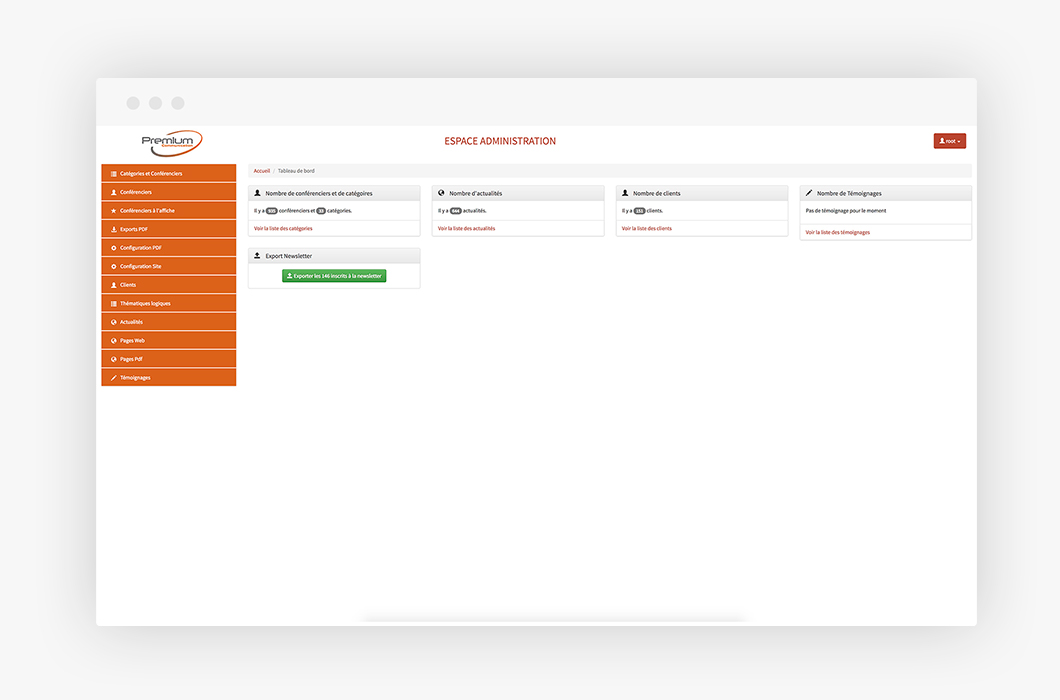This screenshot has height=700, width=1060.
Task: Click the download icon beside Exports PDF
Action: point(114,229)
